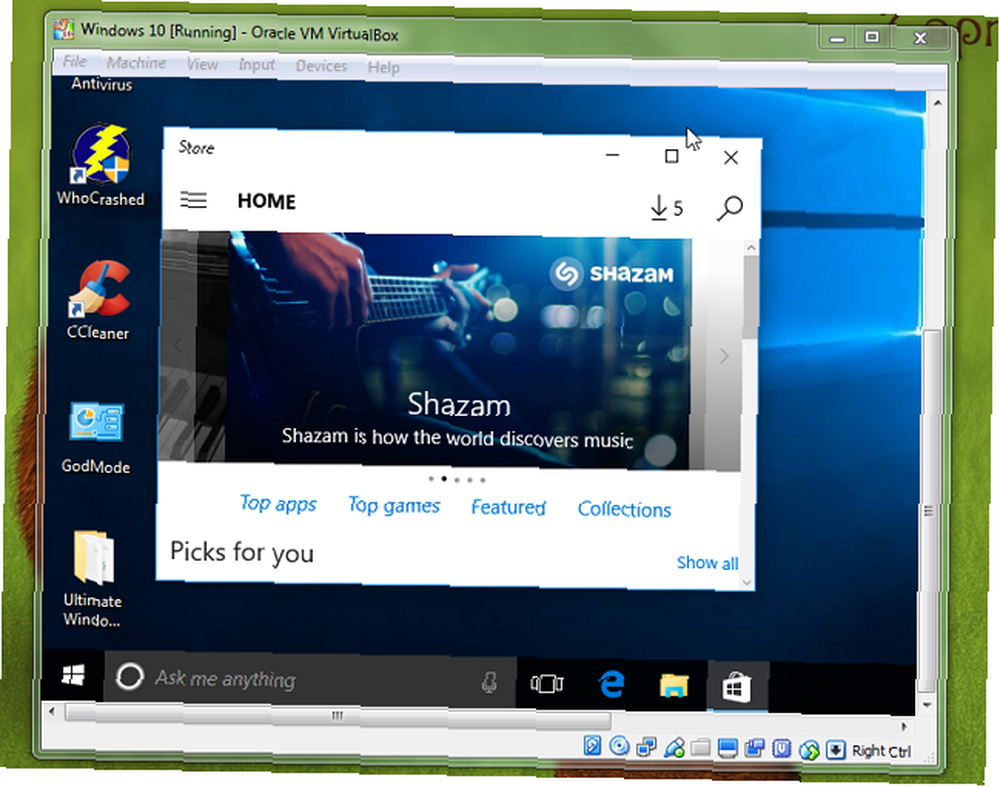Screen dimensions: 1000x787
Task: Click Show all for Picks for you
Action: 707,563
